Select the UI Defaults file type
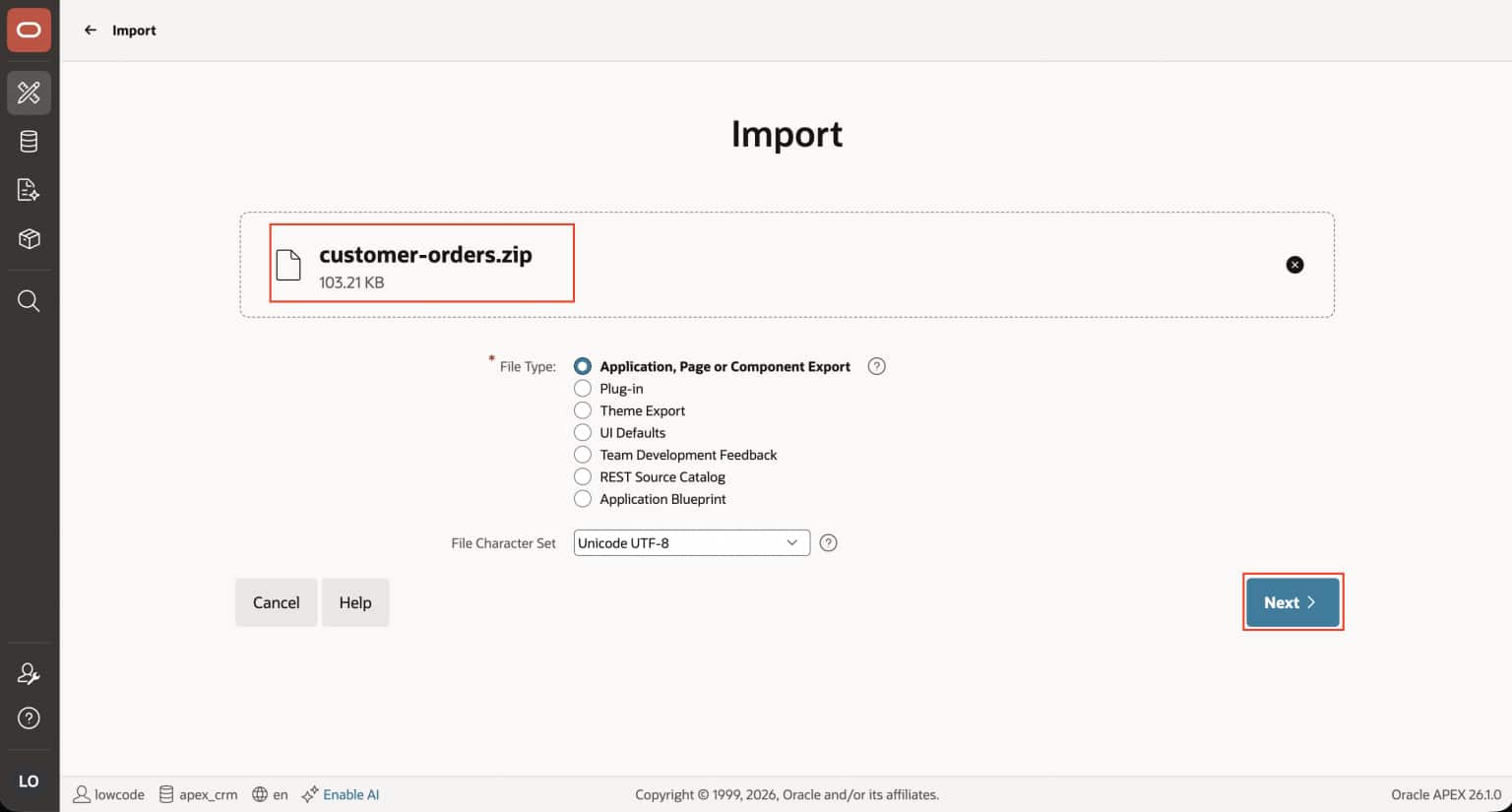 [583, 433]
